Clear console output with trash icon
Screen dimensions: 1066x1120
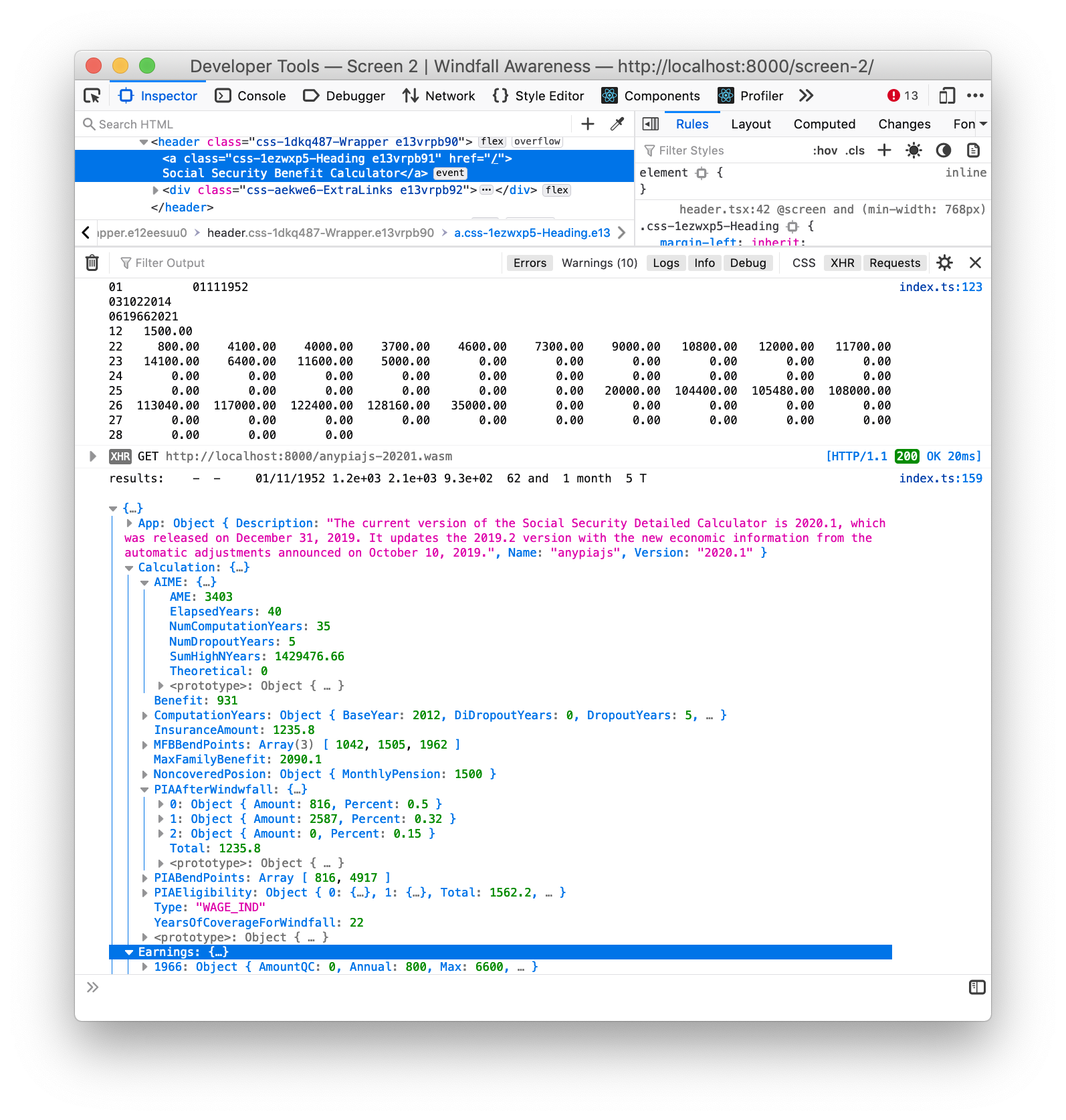(x=92, y=263)
